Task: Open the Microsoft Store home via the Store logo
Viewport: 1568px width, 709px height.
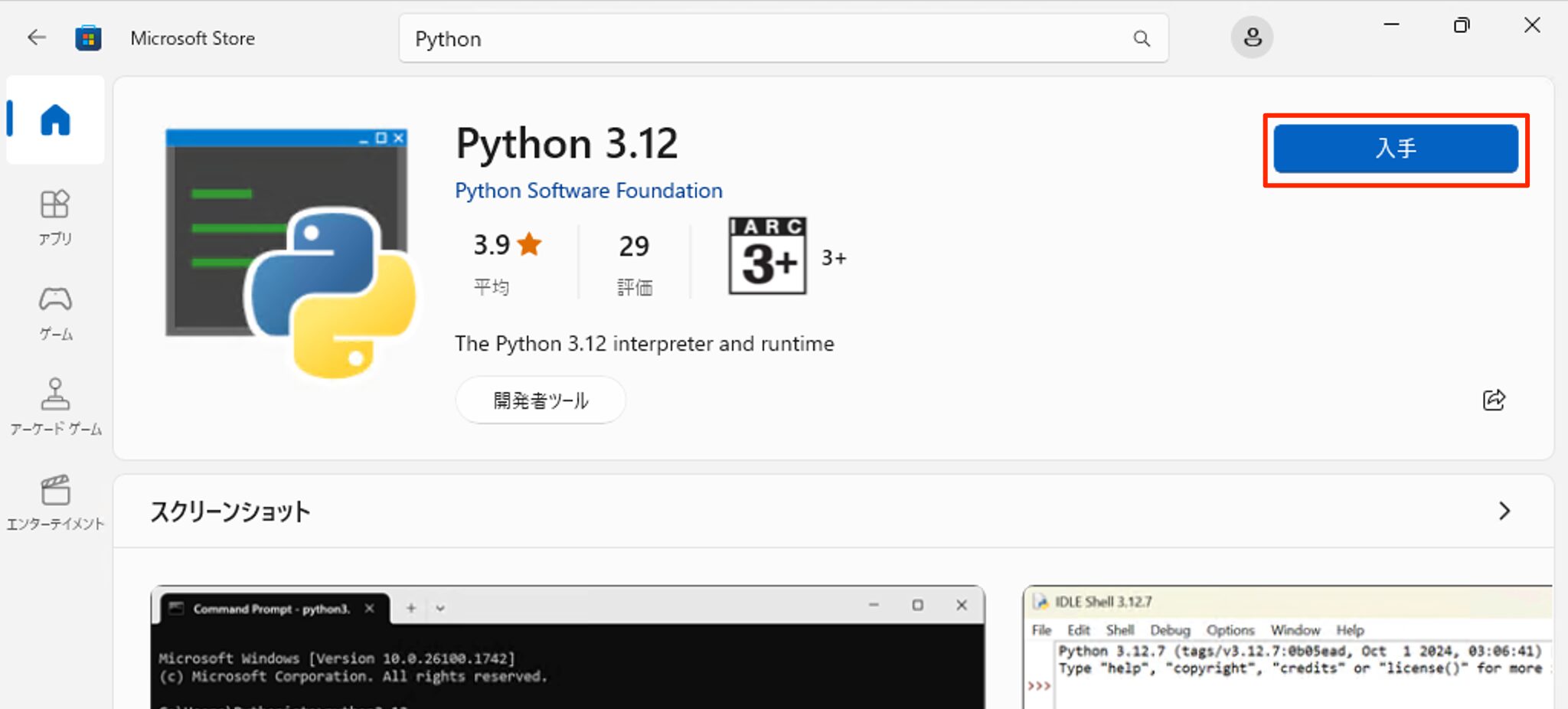Action: point(89,37)
